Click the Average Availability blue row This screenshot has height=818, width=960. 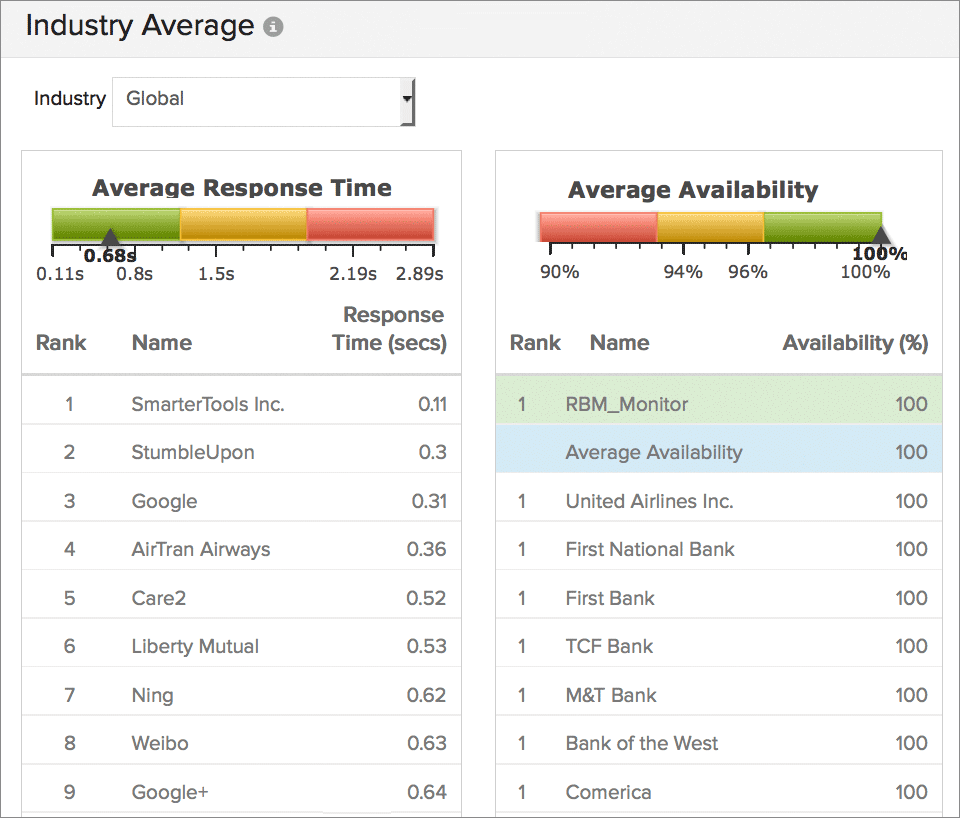click(718, 452)
